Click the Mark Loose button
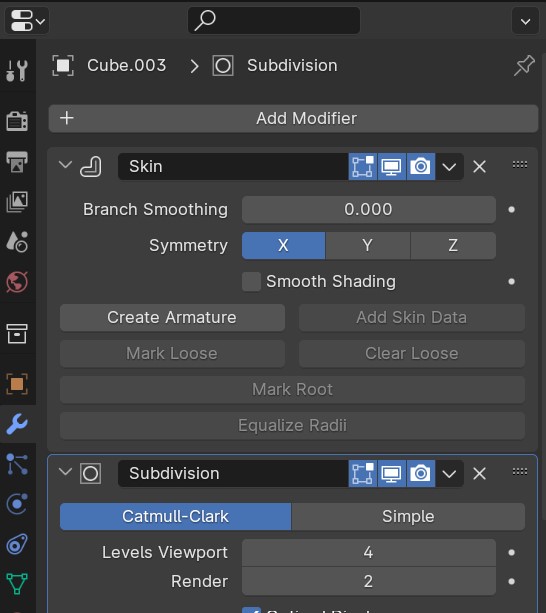The image size is (546, 613). coord(172,353)
